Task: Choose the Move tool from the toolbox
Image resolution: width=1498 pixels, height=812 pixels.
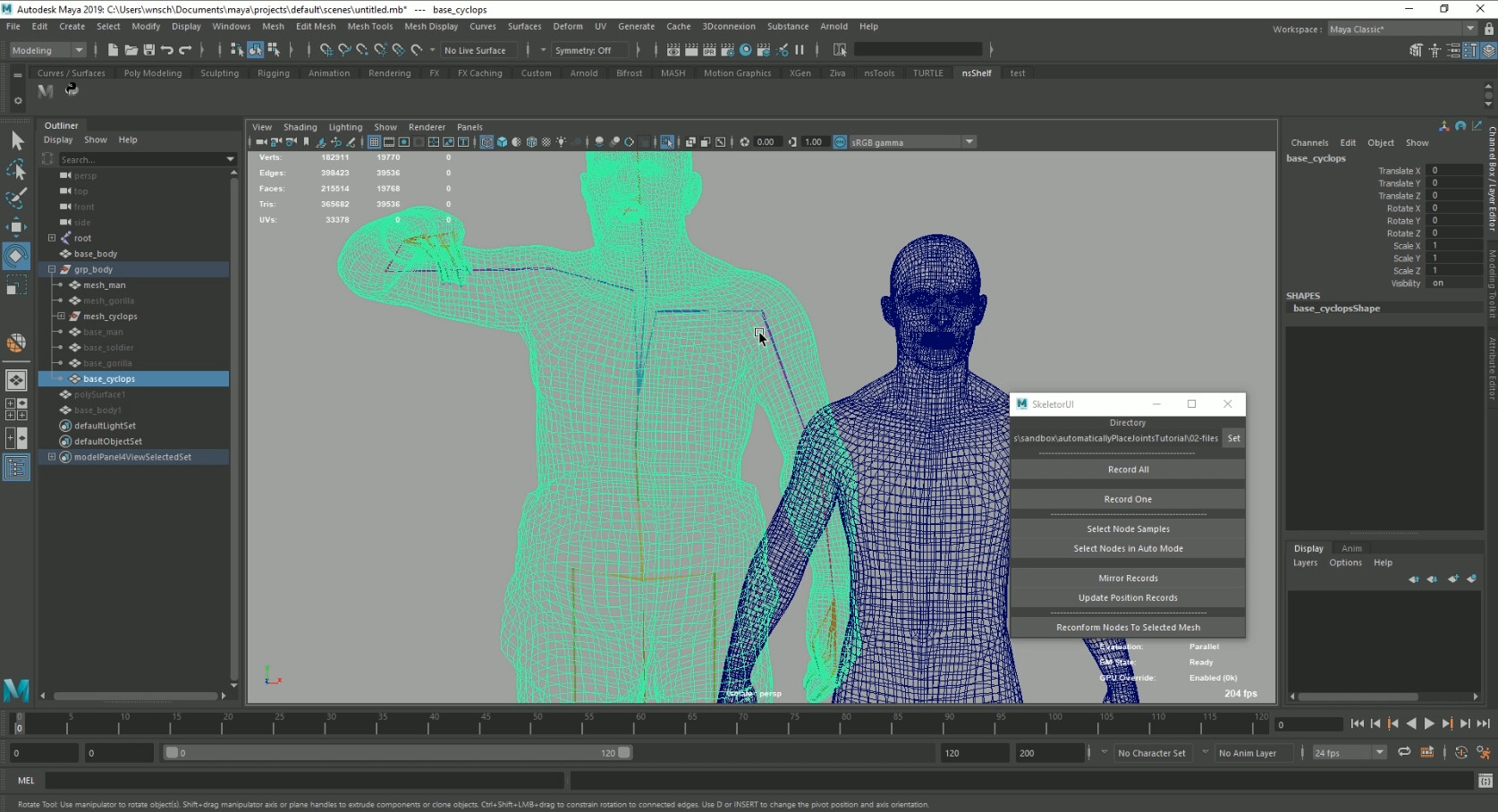Action: click(16, 227)
